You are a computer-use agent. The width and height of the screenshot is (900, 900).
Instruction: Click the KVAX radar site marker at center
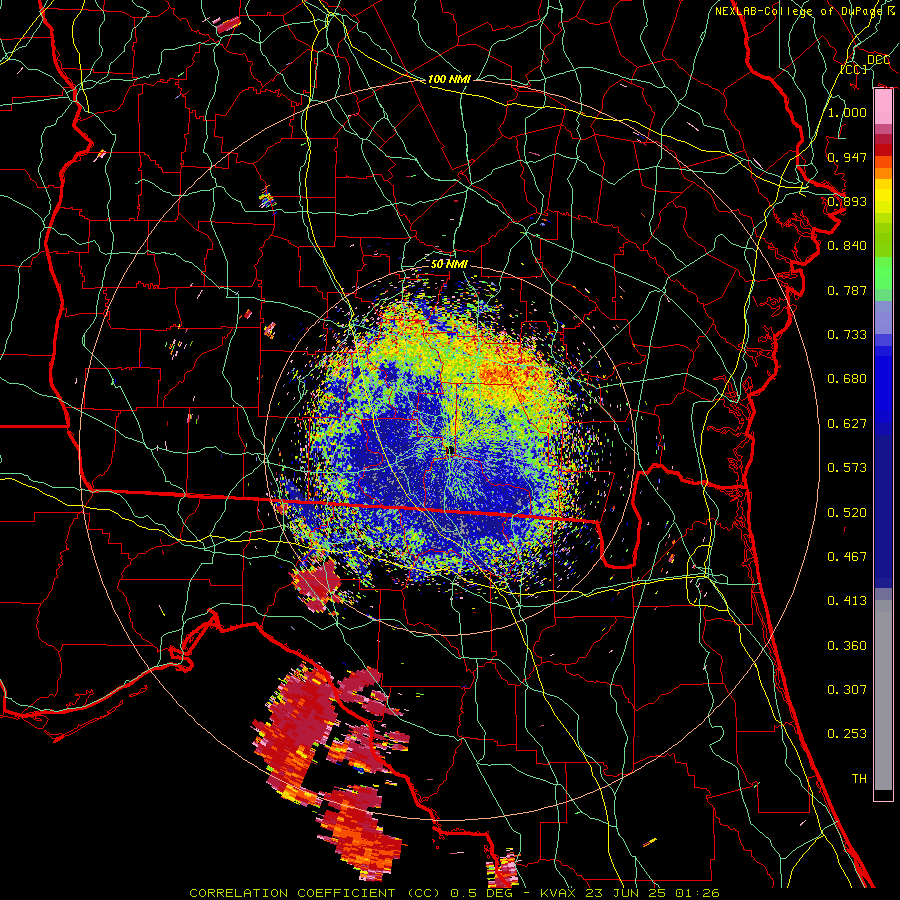pos(450,451)
